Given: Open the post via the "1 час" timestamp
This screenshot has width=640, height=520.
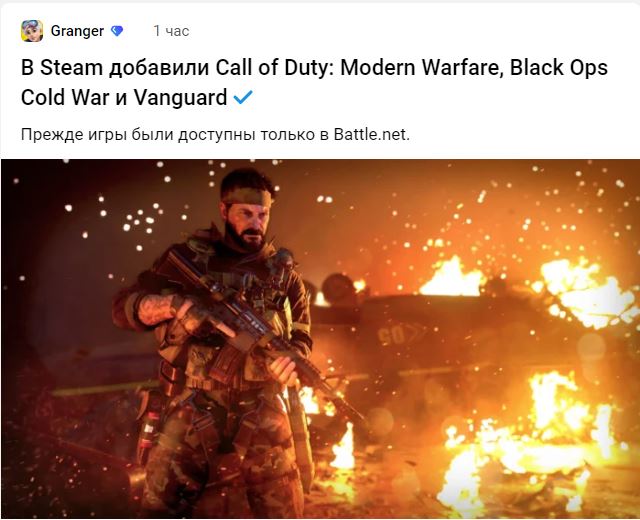Looking at the screenshot, I should (x=171, y=31).
